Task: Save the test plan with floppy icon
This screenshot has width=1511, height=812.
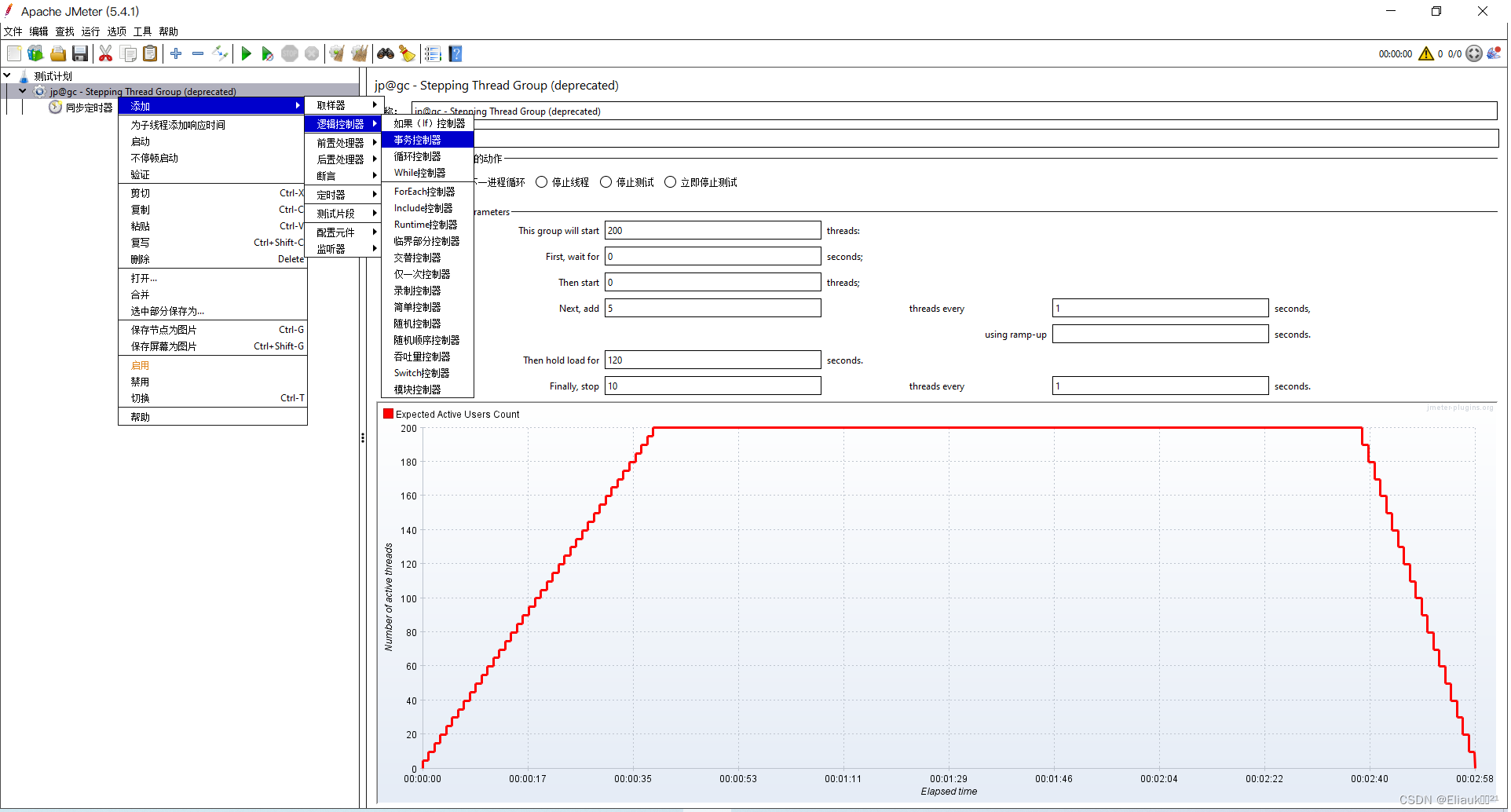Action: pyautogui.click(x=79, y=53)
